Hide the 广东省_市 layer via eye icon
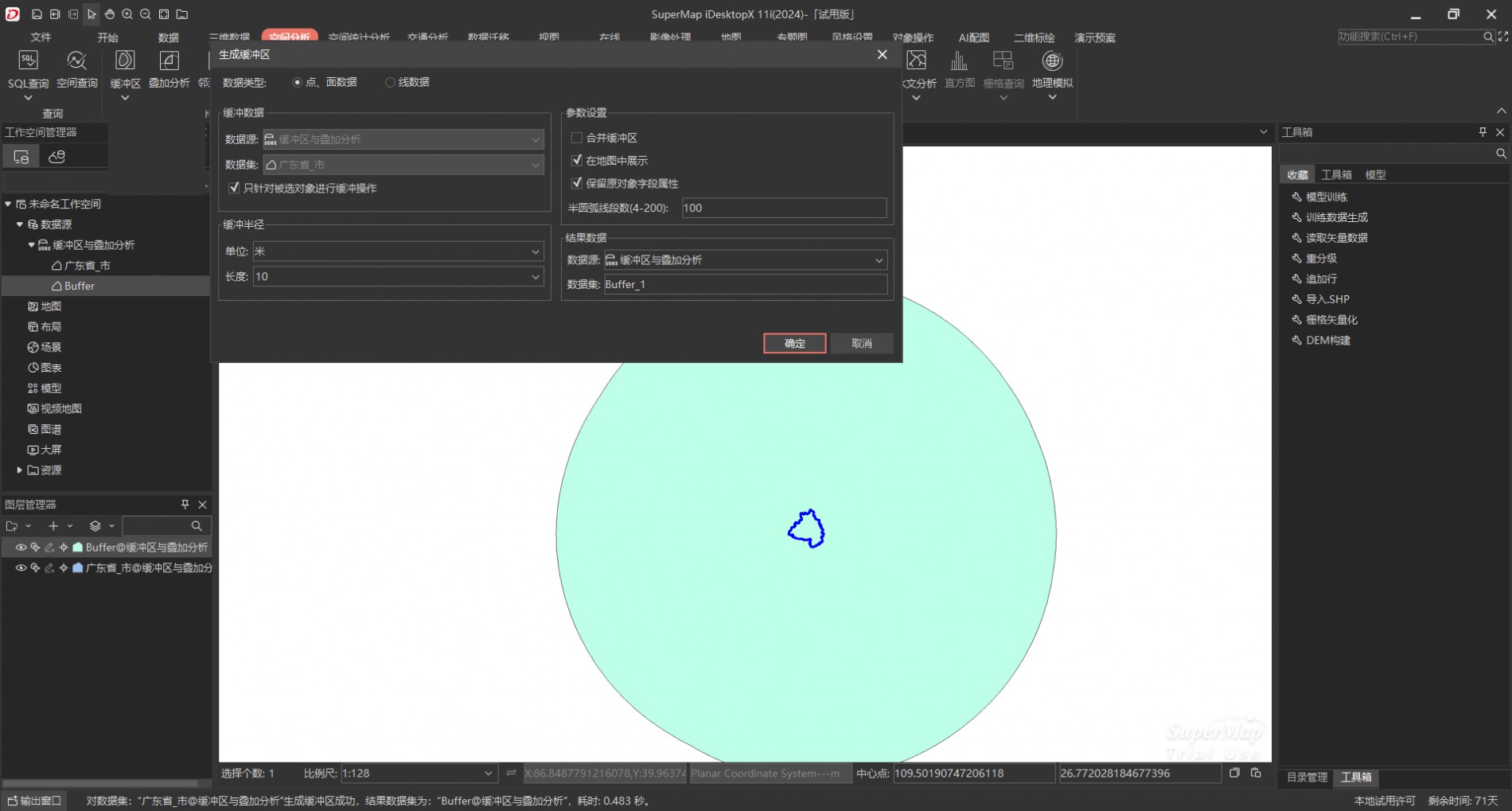The width and height of the screenshot is (1512, 811). [x=21, y=568]
